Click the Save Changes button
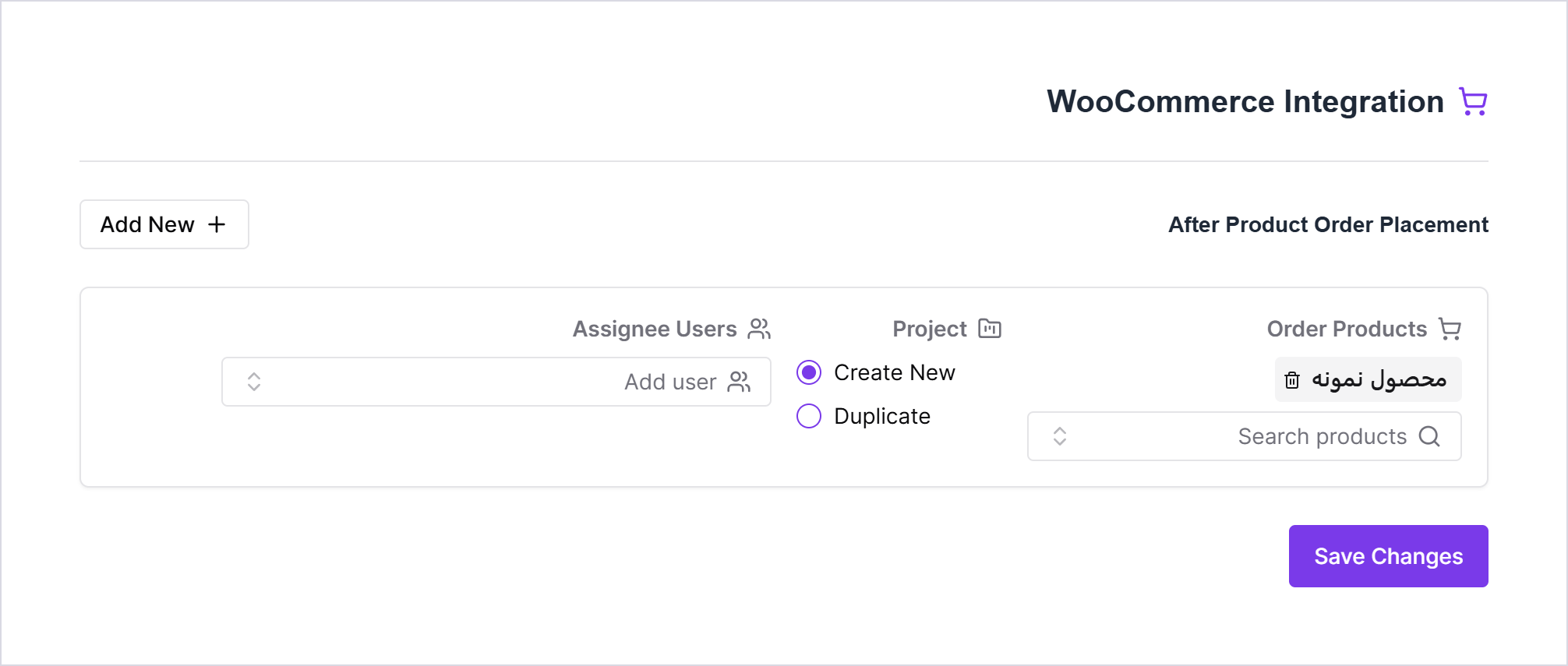This screenshot has width=1568, height=666. point(1389,556)
